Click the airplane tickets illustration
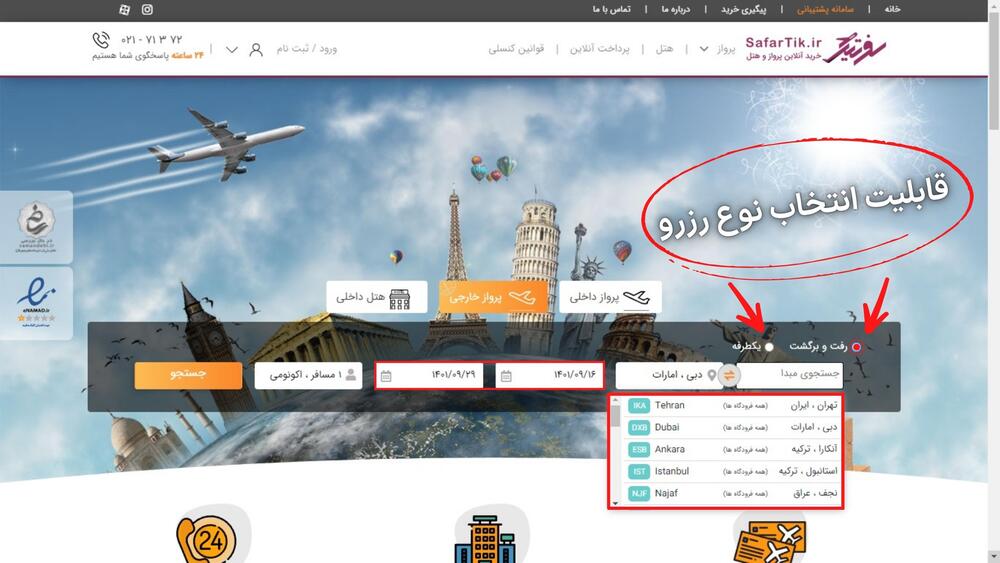1000x563 pixels. (771, 542)
